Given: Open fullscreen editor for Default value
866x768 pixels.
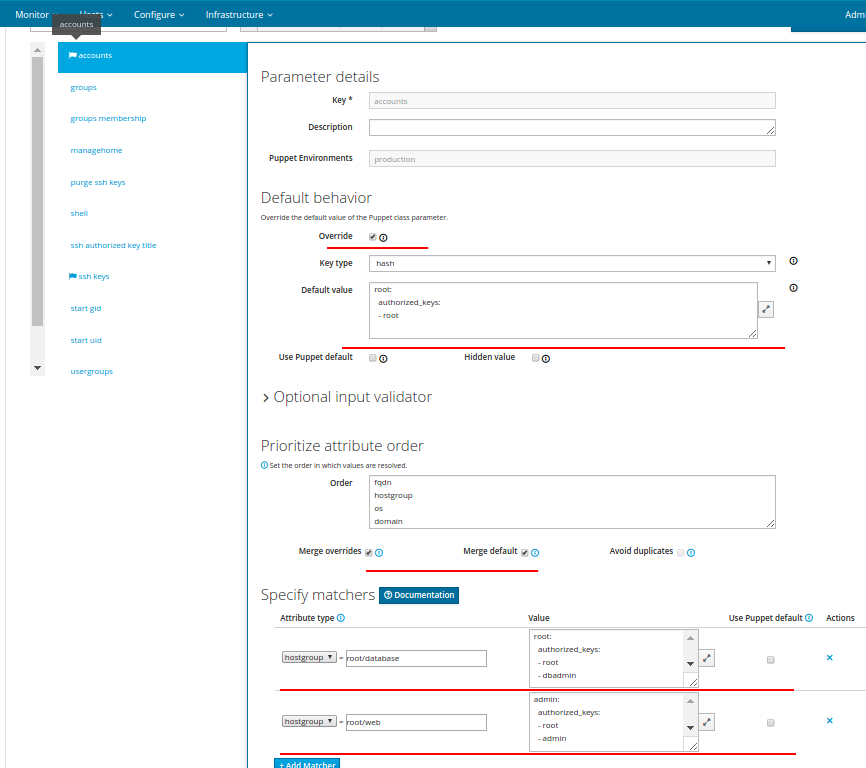Looking at the screenshot, I should pyautogui.click(x=765, y=310).
